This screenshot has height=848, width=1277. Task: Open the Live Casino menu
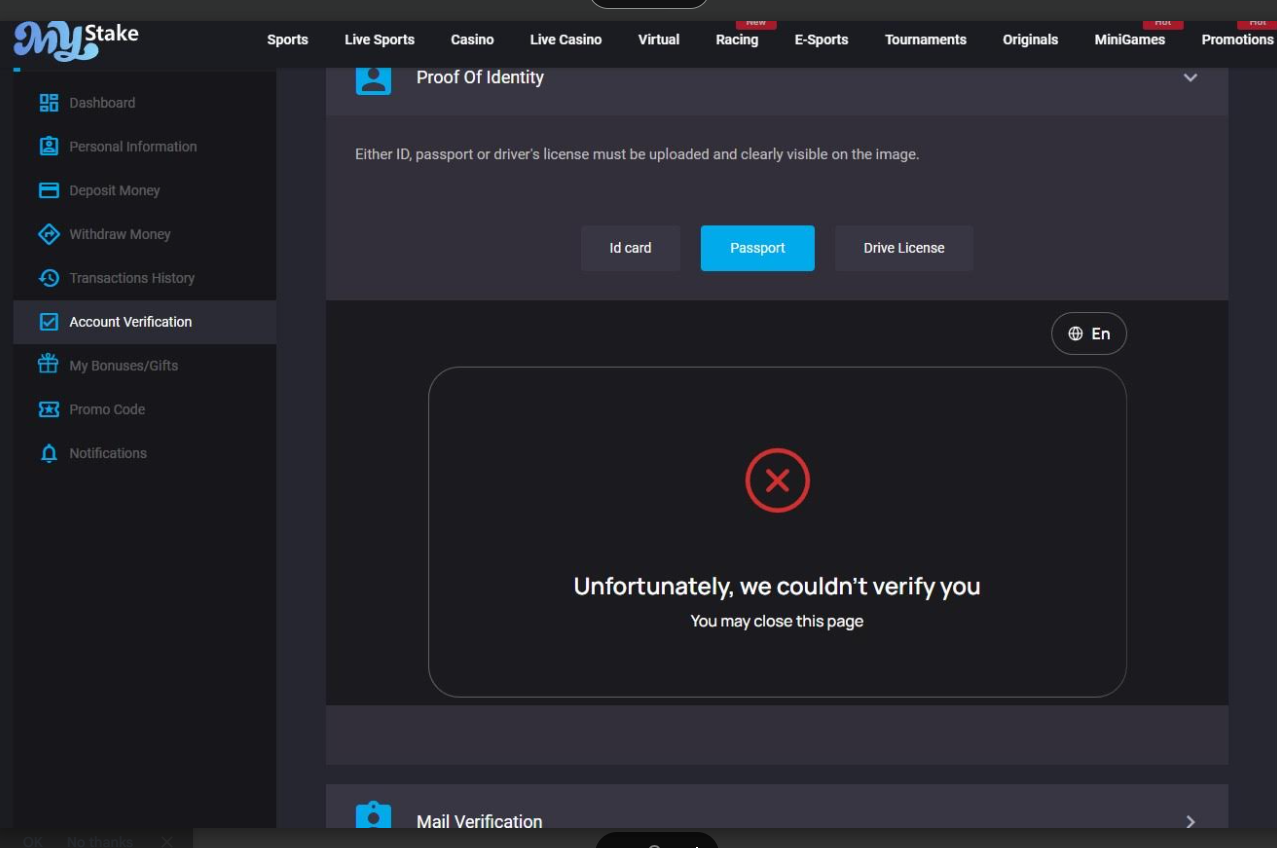point(565,40)
